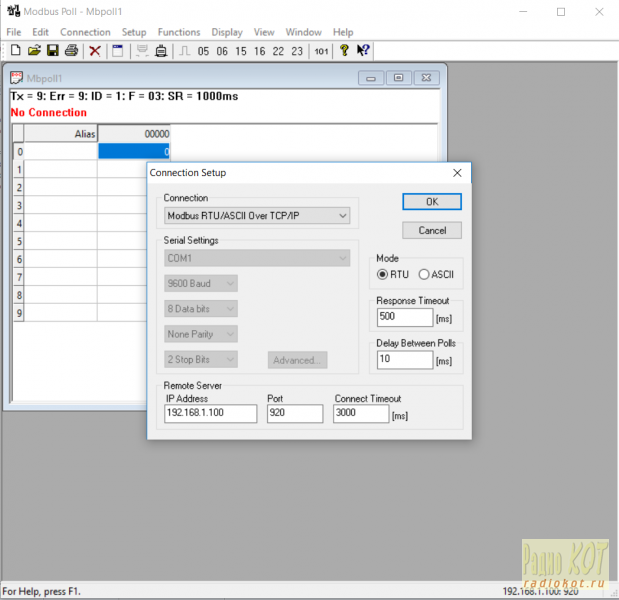Confirm Connection Setup with OK
The image size is (619, 600).
click(x=432, y=202)
